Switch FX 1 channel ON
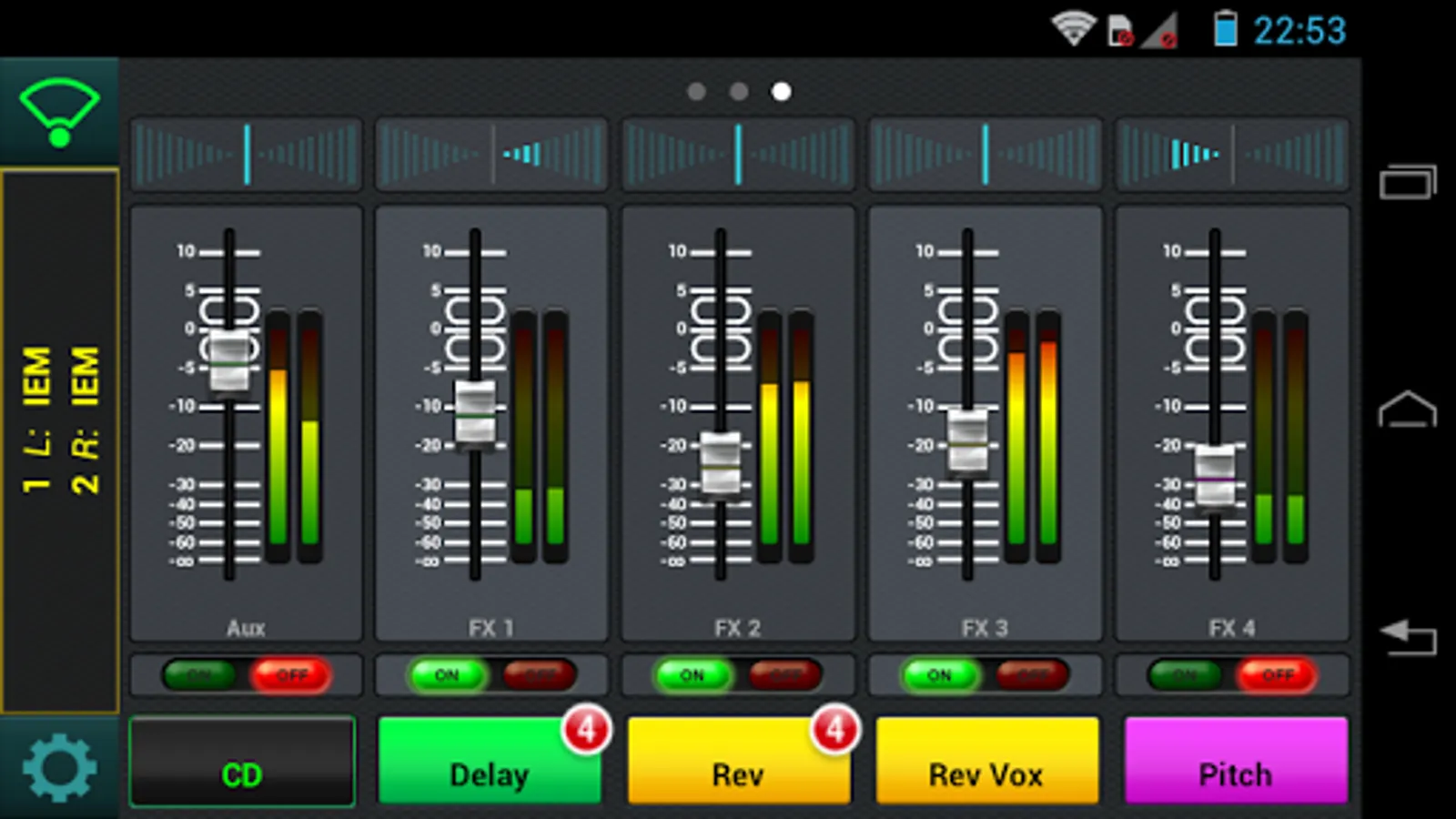 [x=446, y=675]
